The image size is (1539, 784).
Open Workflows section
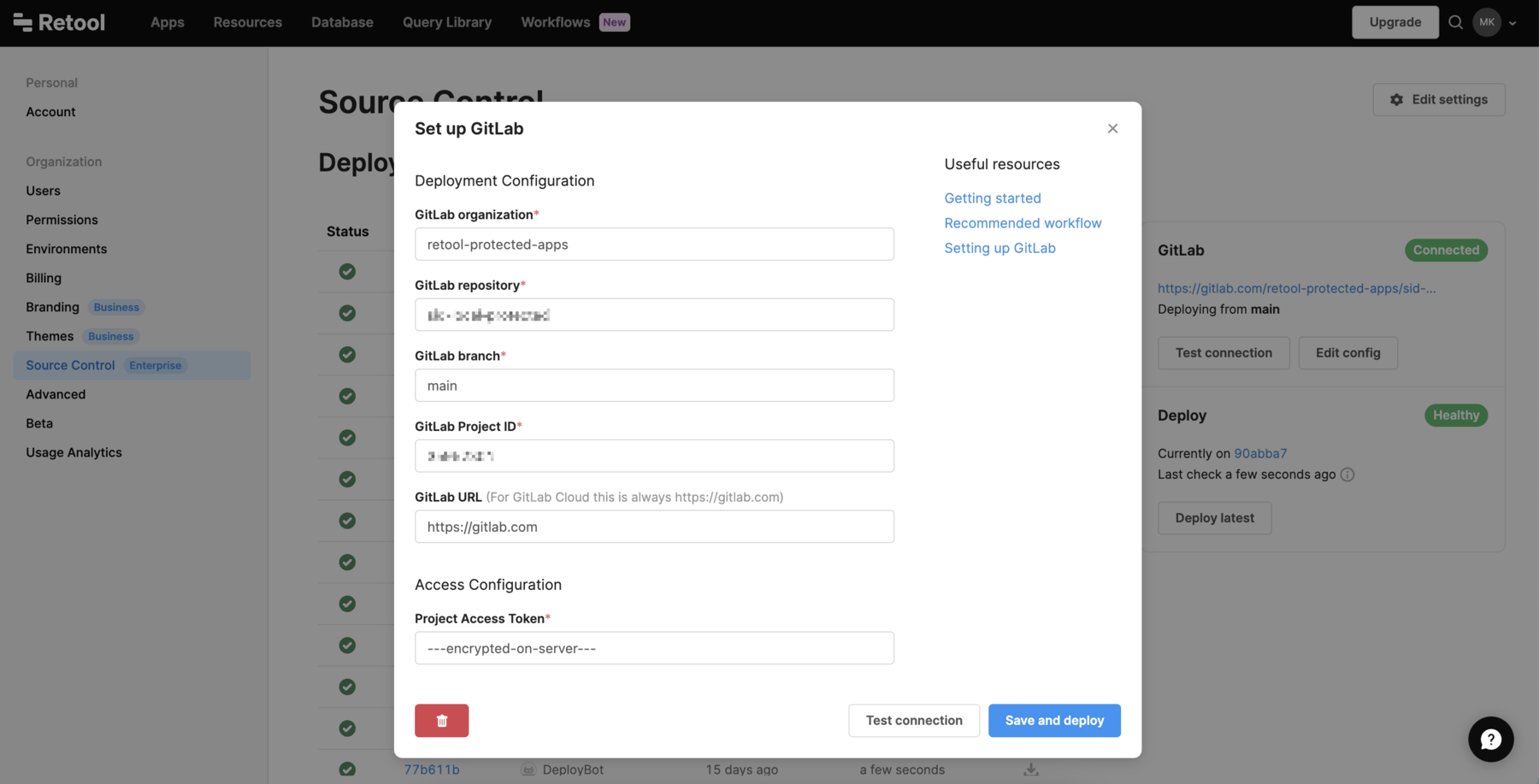556,22
